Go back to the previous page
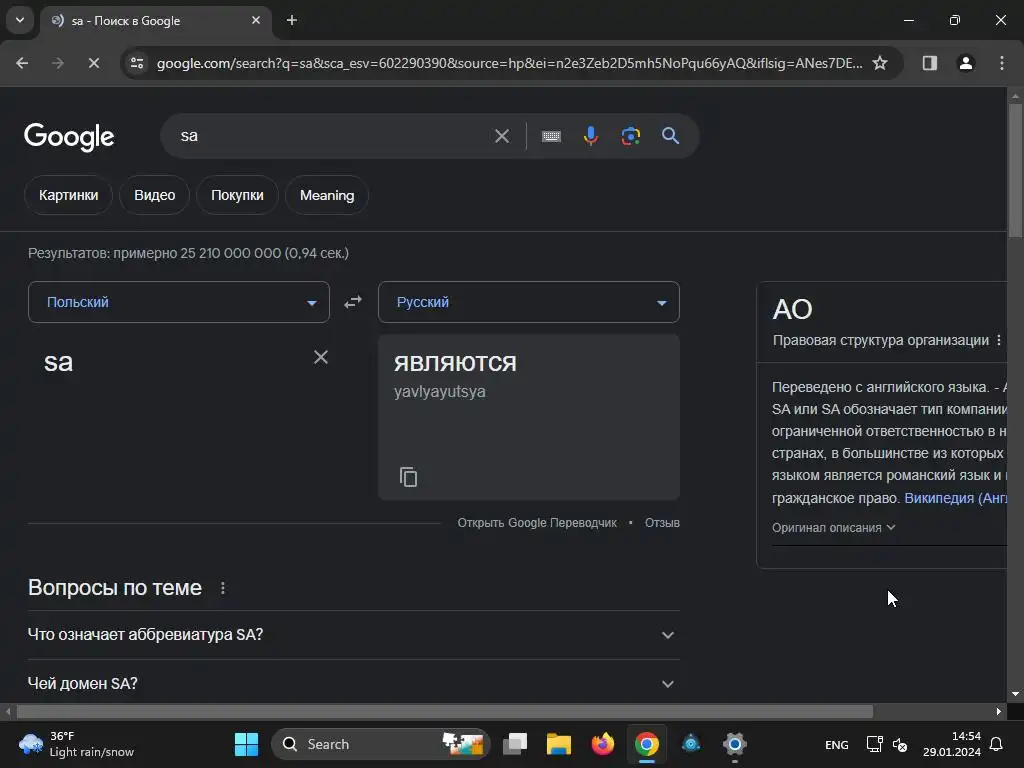 (x=22, y=63)
